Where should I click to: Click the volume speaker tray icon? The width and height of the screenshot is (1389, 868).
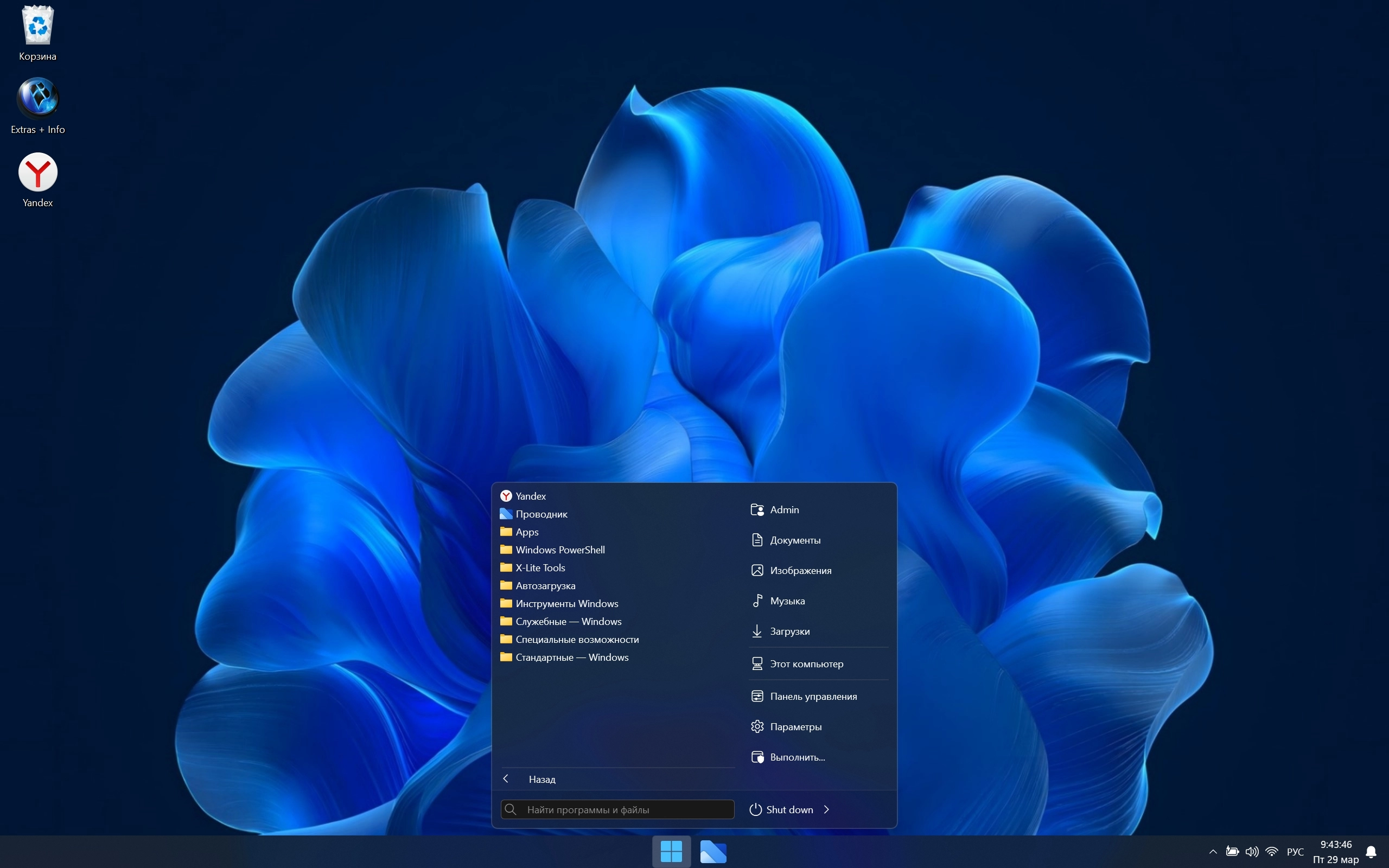[x=1252, y=851]
